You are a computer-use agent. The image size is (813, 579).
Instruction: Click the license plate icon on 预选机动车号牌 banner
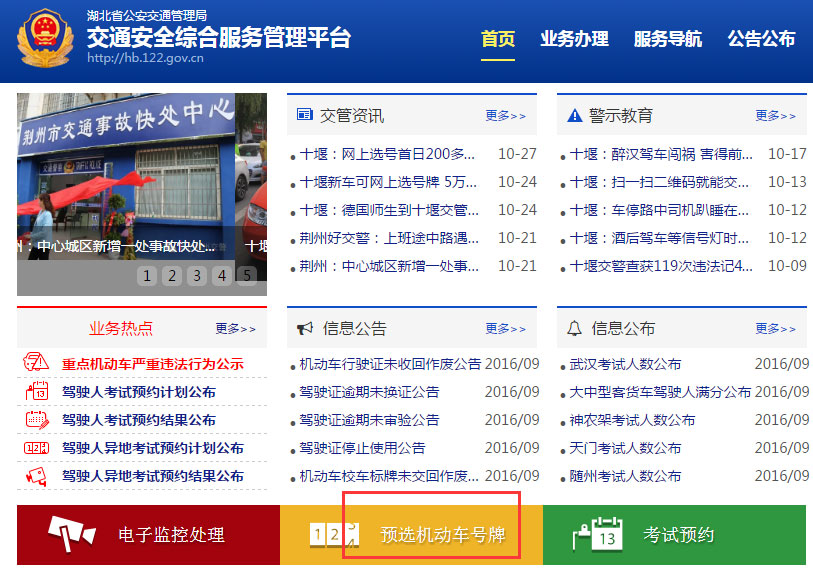[x=333, y=534]
